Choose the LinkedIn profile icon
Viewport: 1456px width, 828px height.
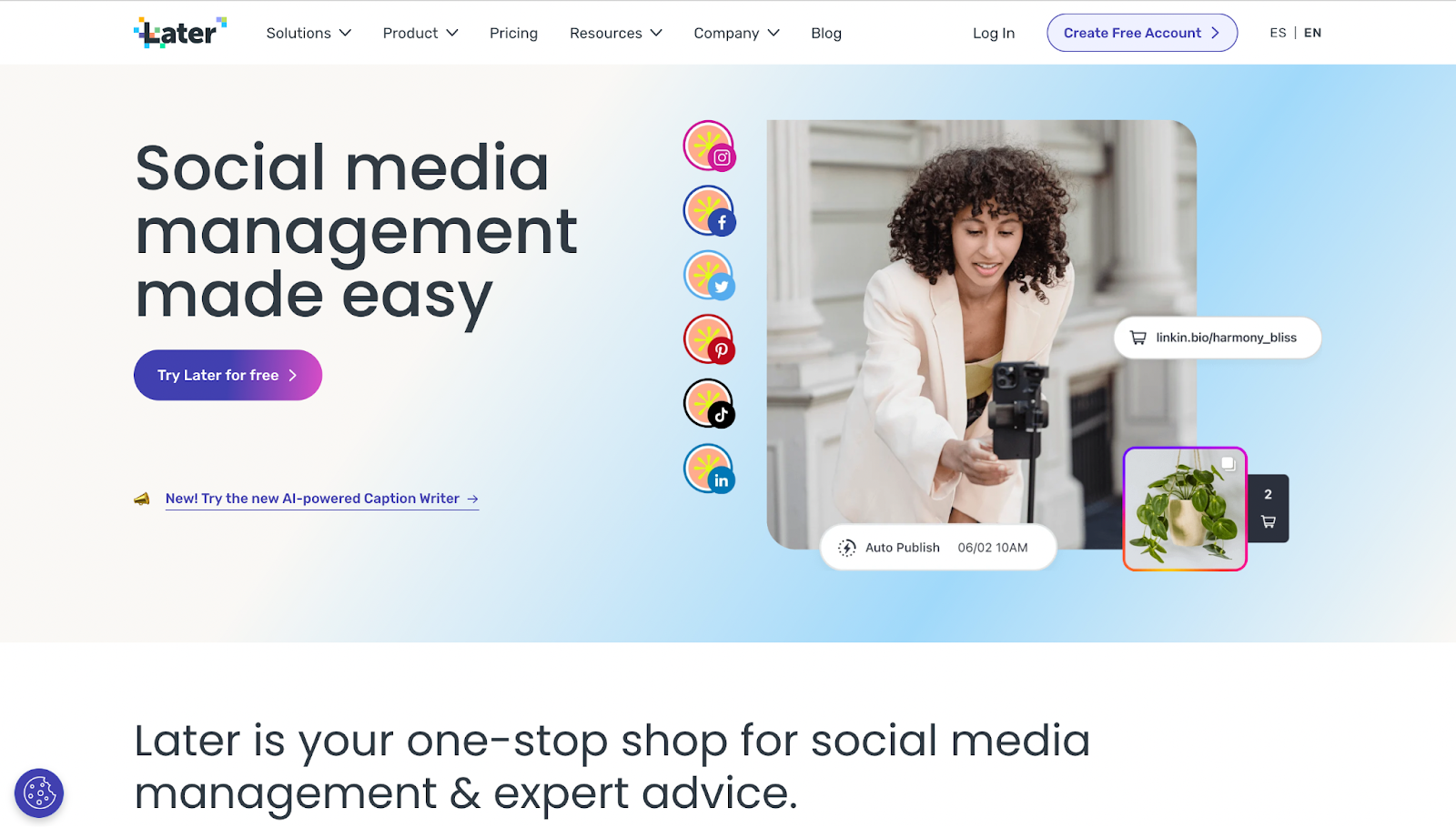coord(709,469)
